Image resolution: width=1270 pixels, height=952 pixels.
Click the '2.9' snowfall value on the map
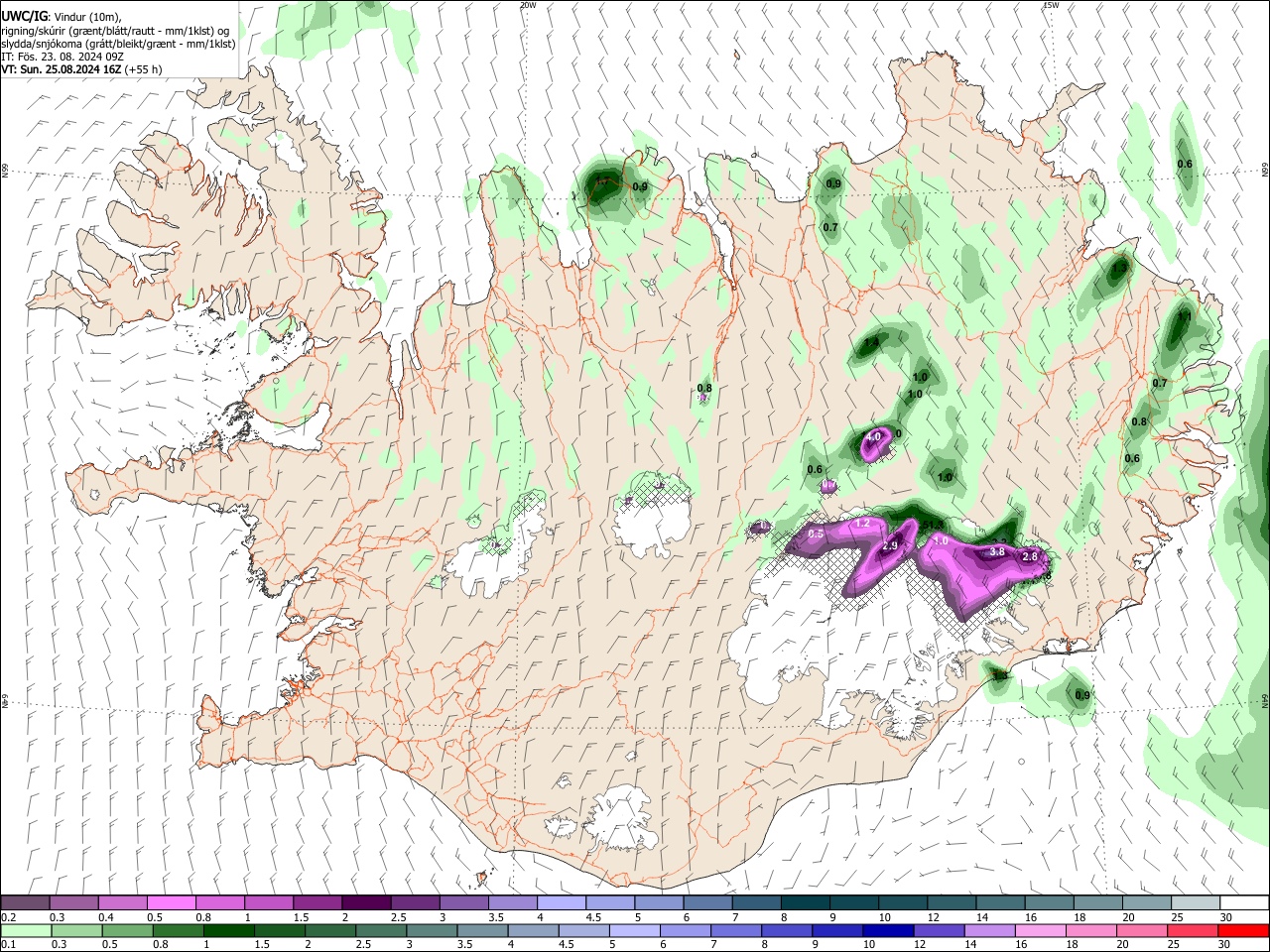click(890, 546)
